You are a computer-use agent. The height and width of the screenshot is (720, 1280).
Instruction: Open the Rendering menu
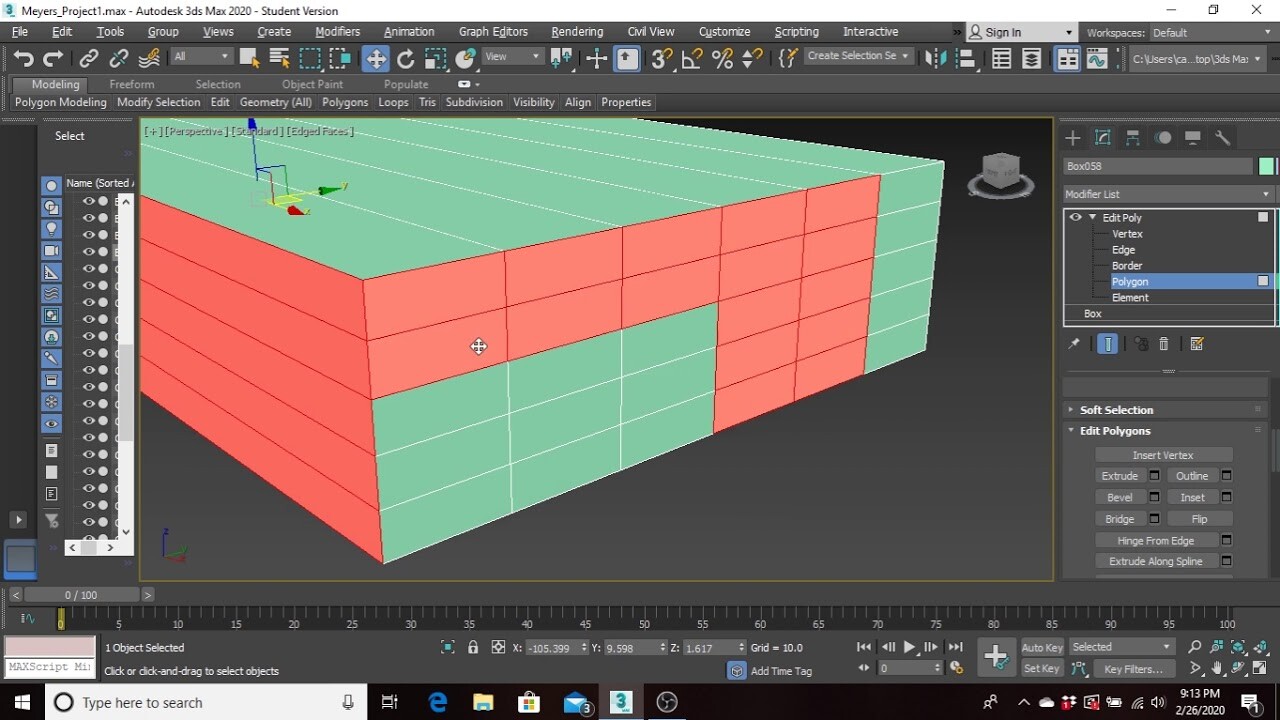[577, 31]
